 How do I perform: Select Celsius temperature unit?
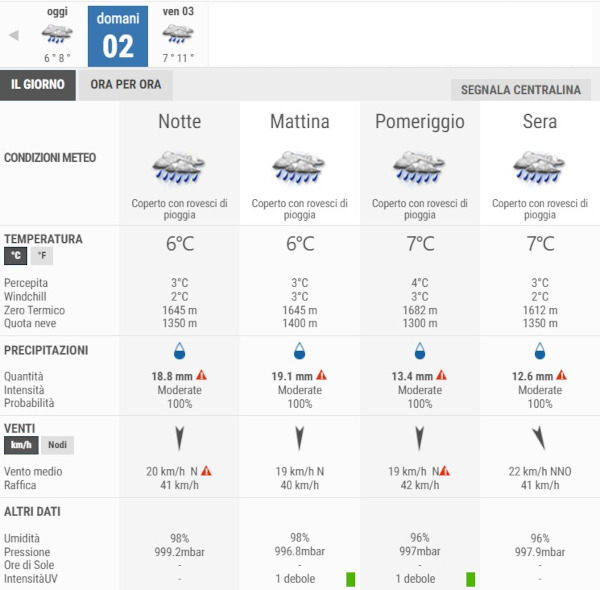16,256
